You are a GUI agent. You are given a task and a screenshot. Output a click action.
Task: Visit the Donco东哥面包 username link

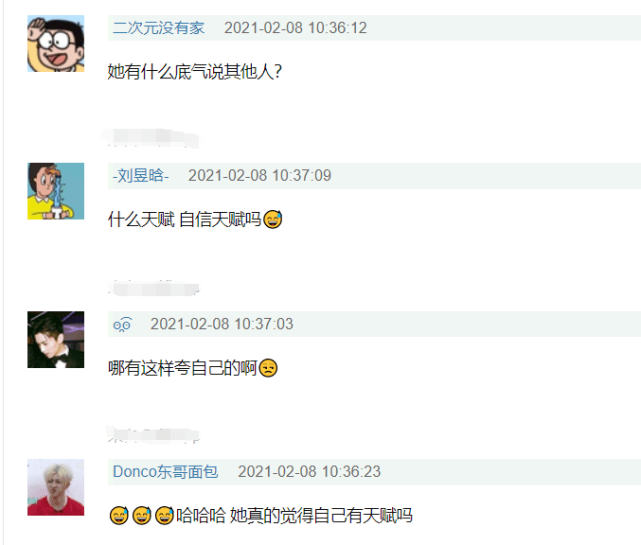point(165,472)
